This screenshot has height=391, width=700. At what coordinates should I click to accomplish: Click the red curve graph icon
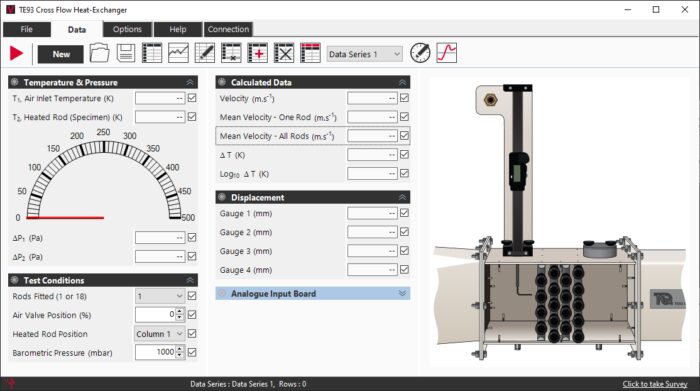[x=447, y=53]
